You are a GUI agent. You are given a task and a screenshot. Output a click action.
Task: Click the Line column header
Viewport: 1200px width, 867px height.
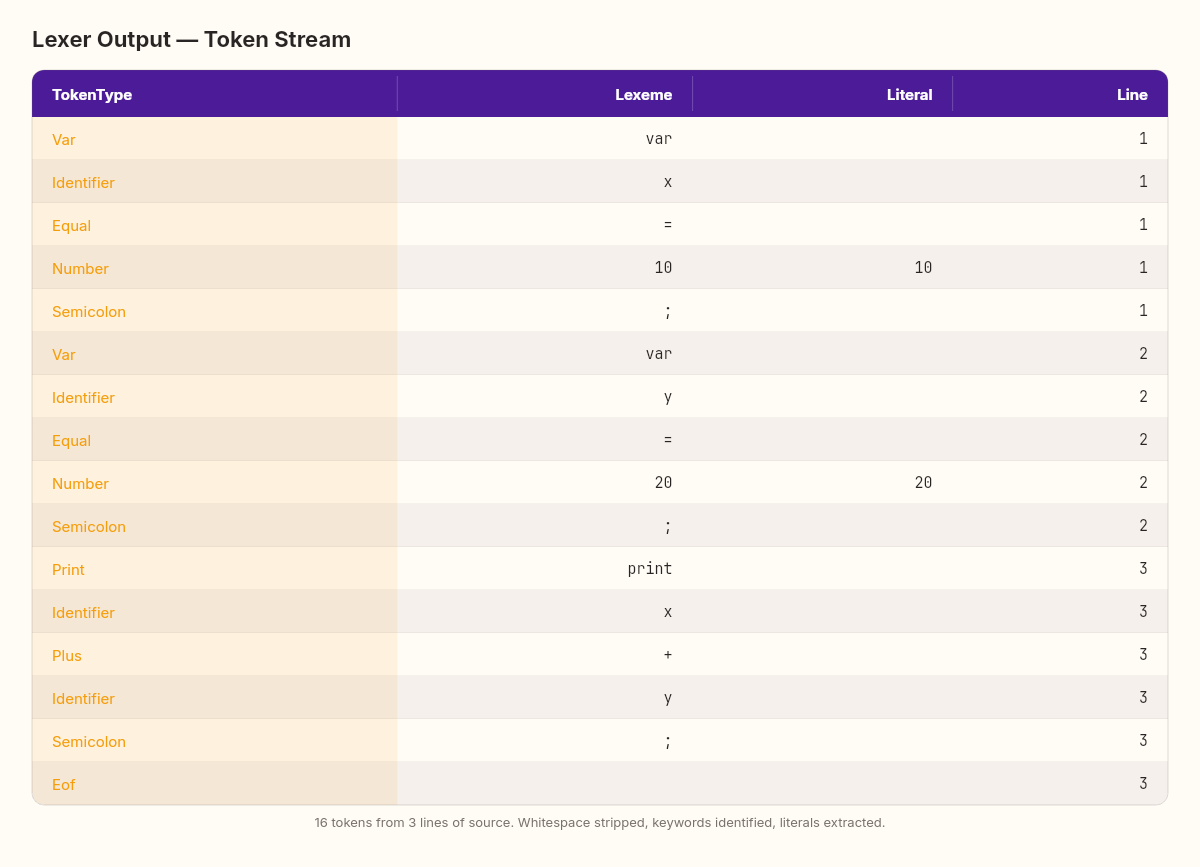[x=1060, y=95]
